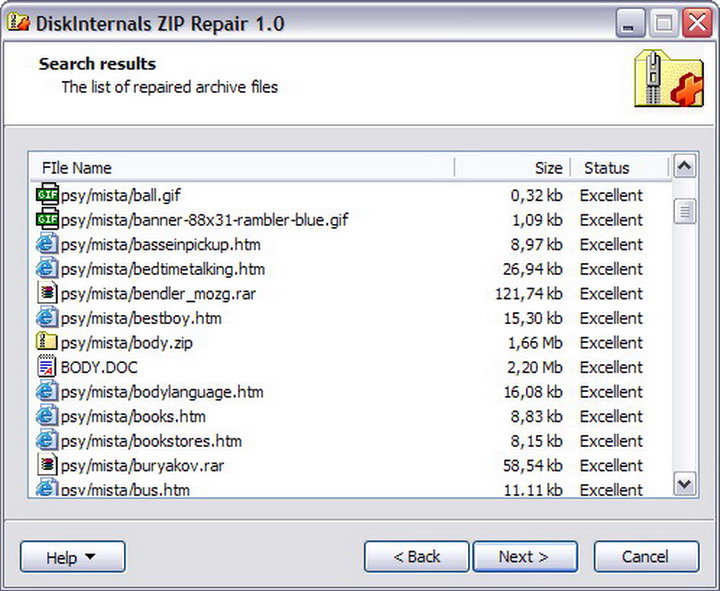
Task: Select psy/mista/bookstores.htm file name
Action: [151, 441]
